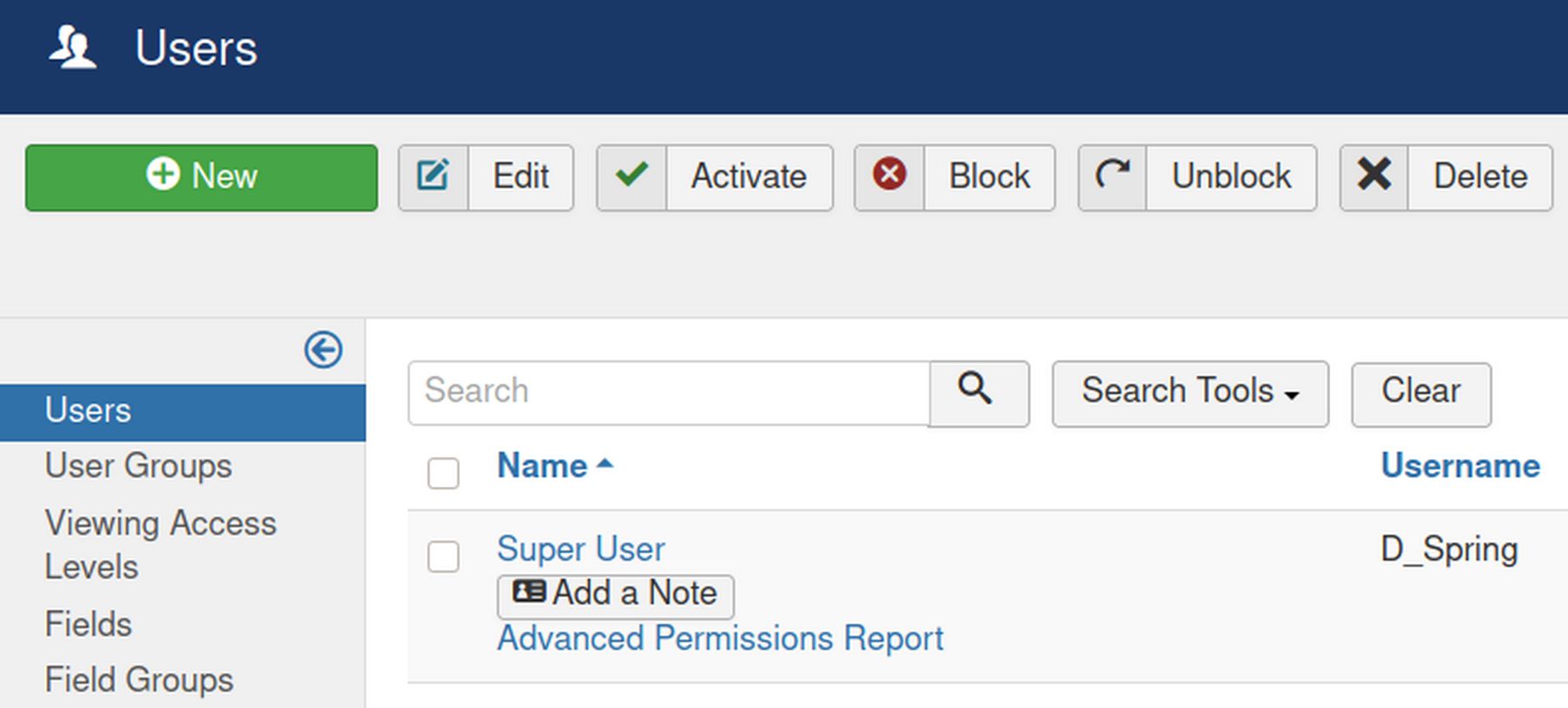Viewport: 1568px width, 708px height.
Task: Click the Delete X icon
Action: (x=1374, y=177)
